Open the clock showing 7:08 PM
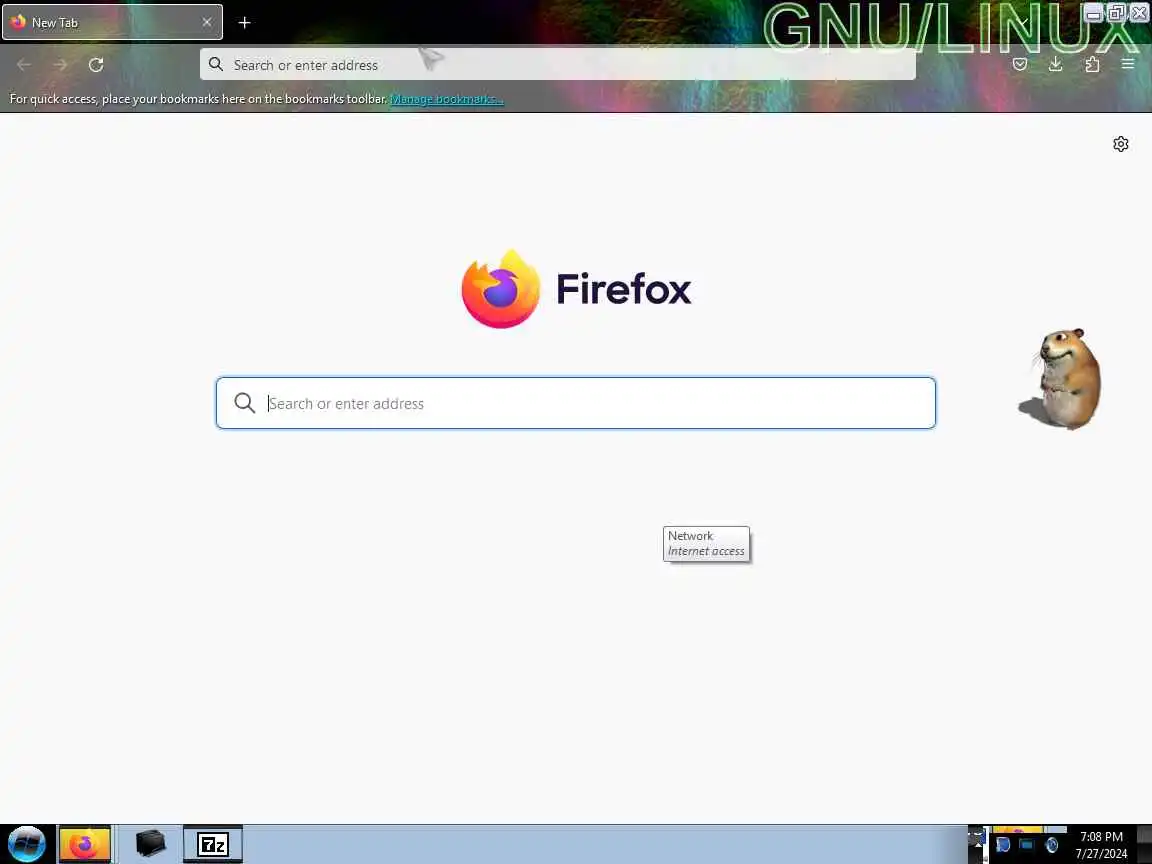The height and width of the screenshot is (864, 1152). [1101, 845]
